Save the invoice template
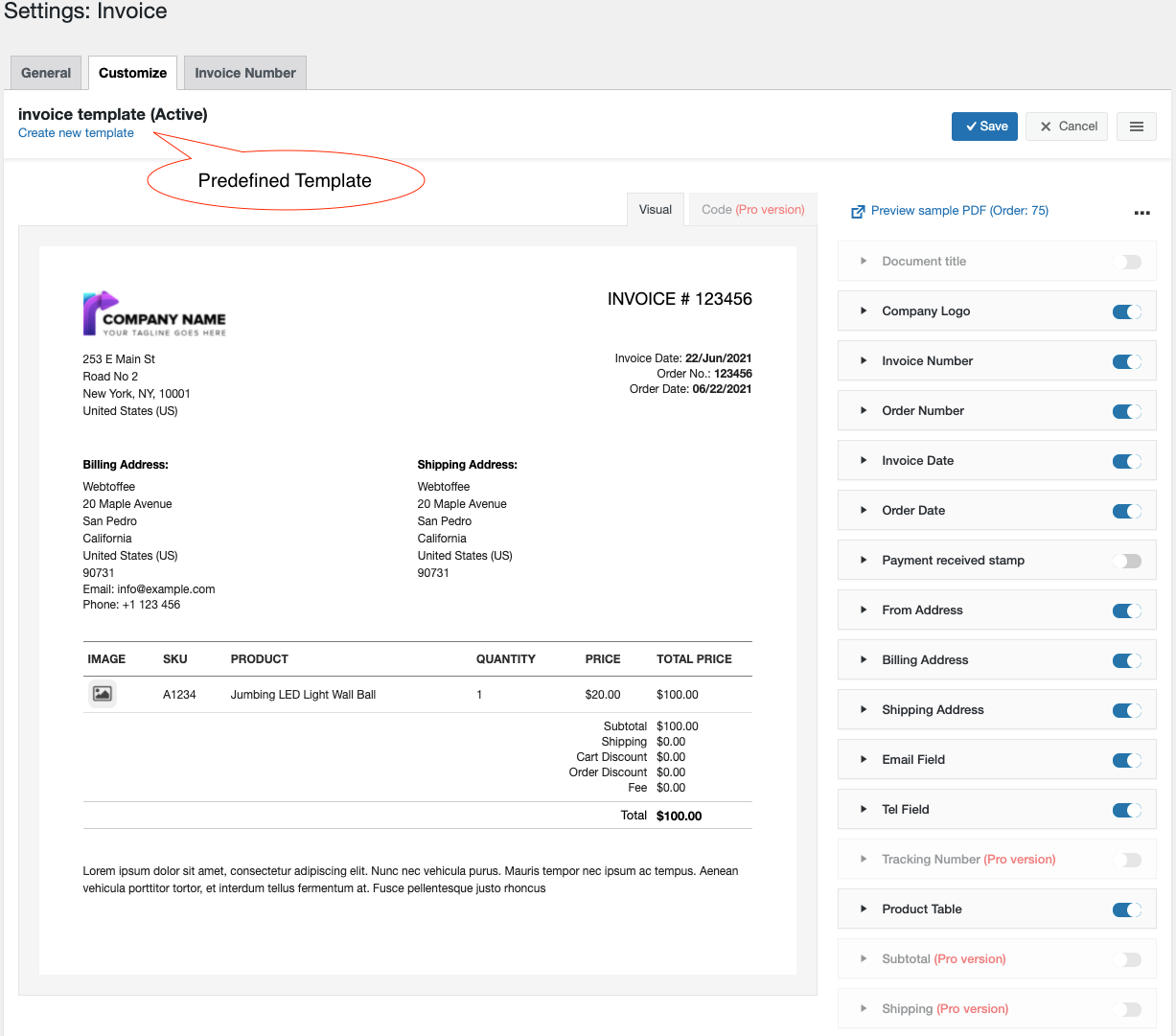Viewport: 1176px width, 1036px height. pos(984,127)
